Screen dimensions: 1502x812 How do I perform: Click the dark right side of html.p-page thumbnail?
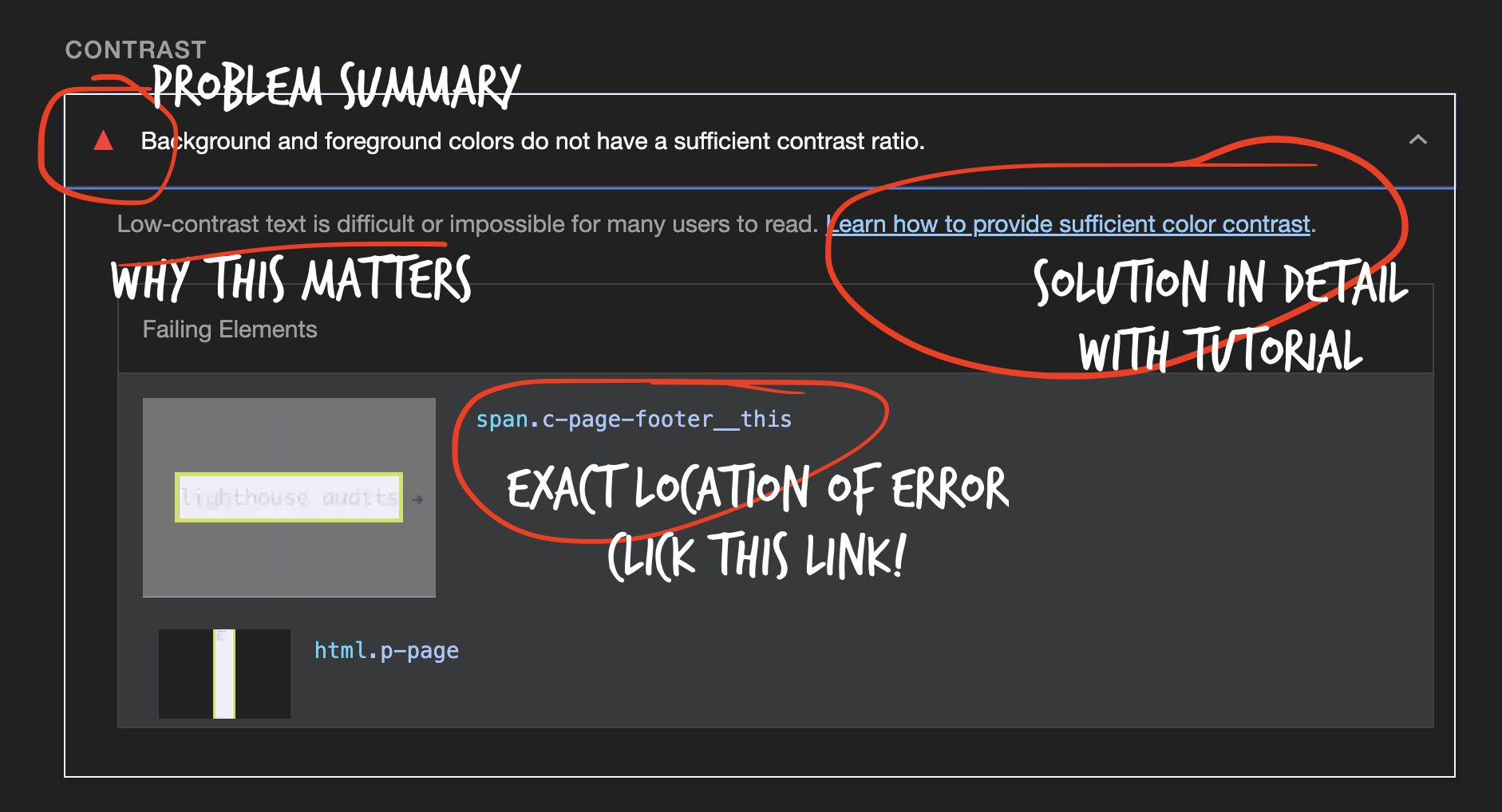[263, 674]
